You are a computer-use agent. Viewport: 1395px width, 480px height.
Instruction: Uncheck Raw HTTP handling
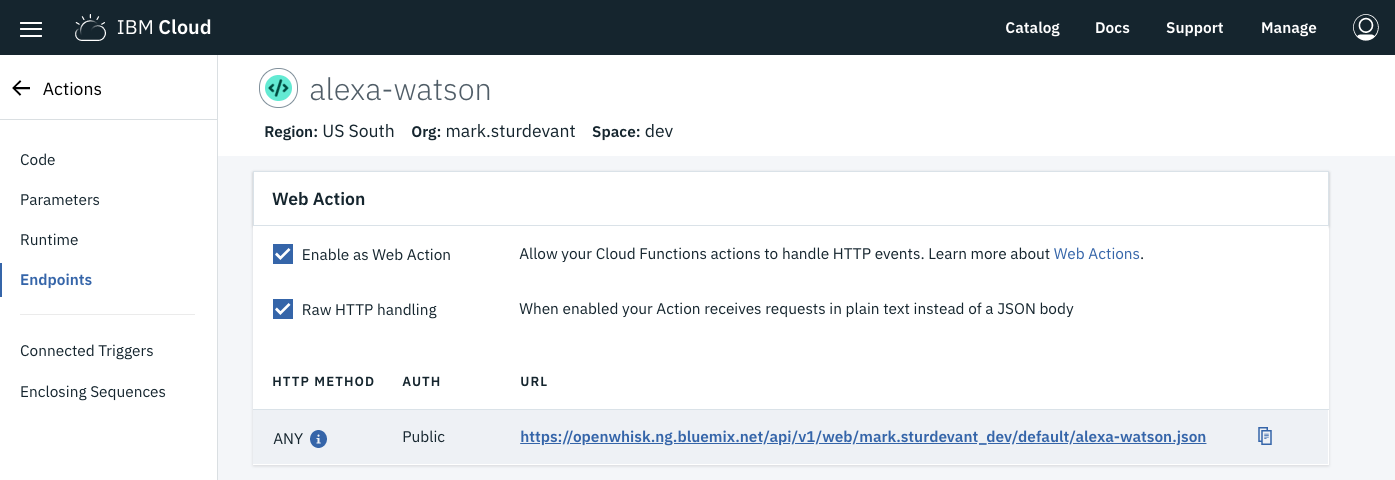point(283,309)
